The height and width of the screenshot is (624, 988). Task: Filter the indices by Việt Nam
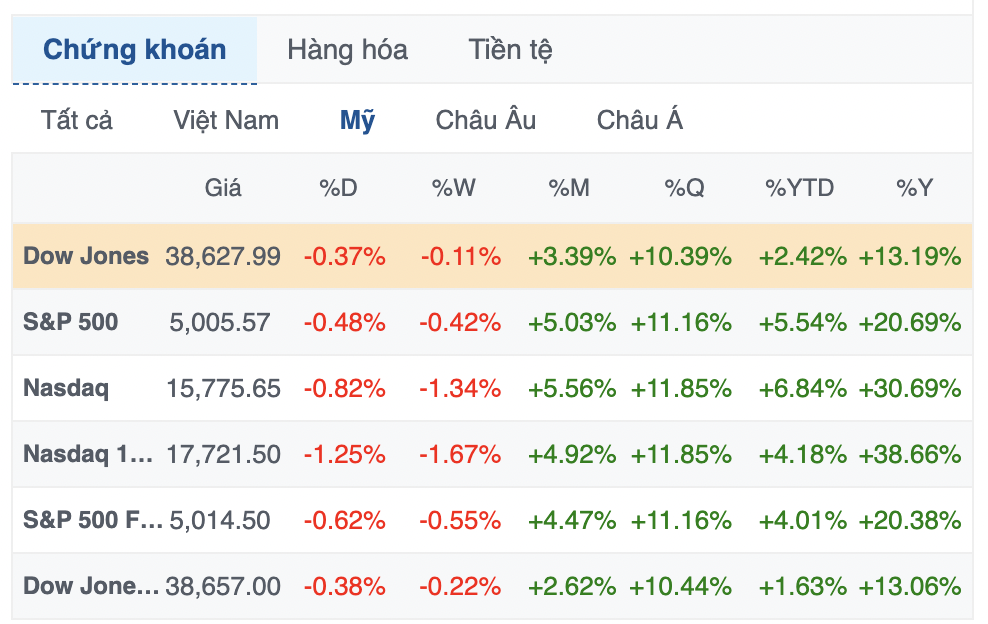(x=226, y=121)
